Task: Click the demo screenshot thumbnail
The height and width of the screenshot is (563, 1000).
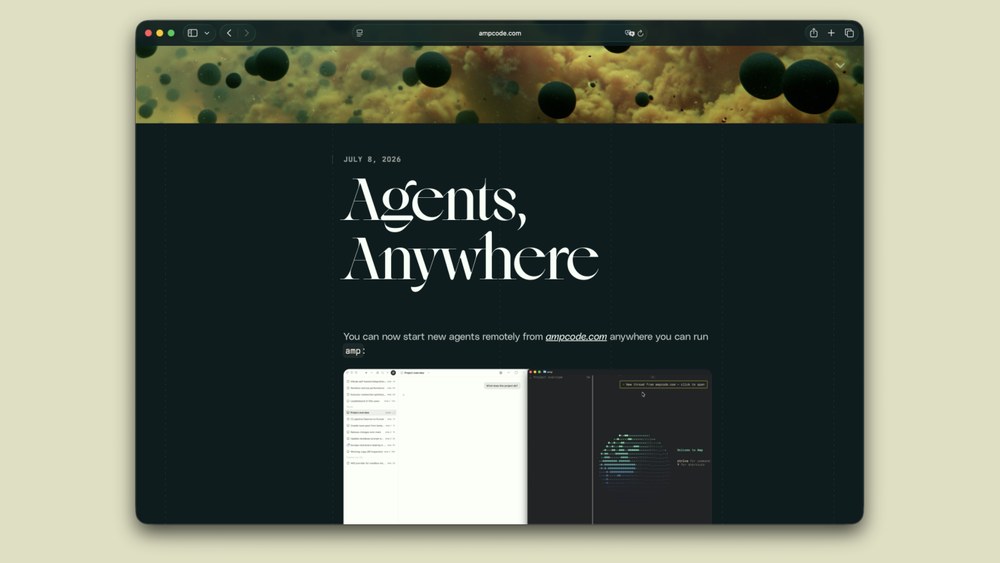Action: (527, 446)
